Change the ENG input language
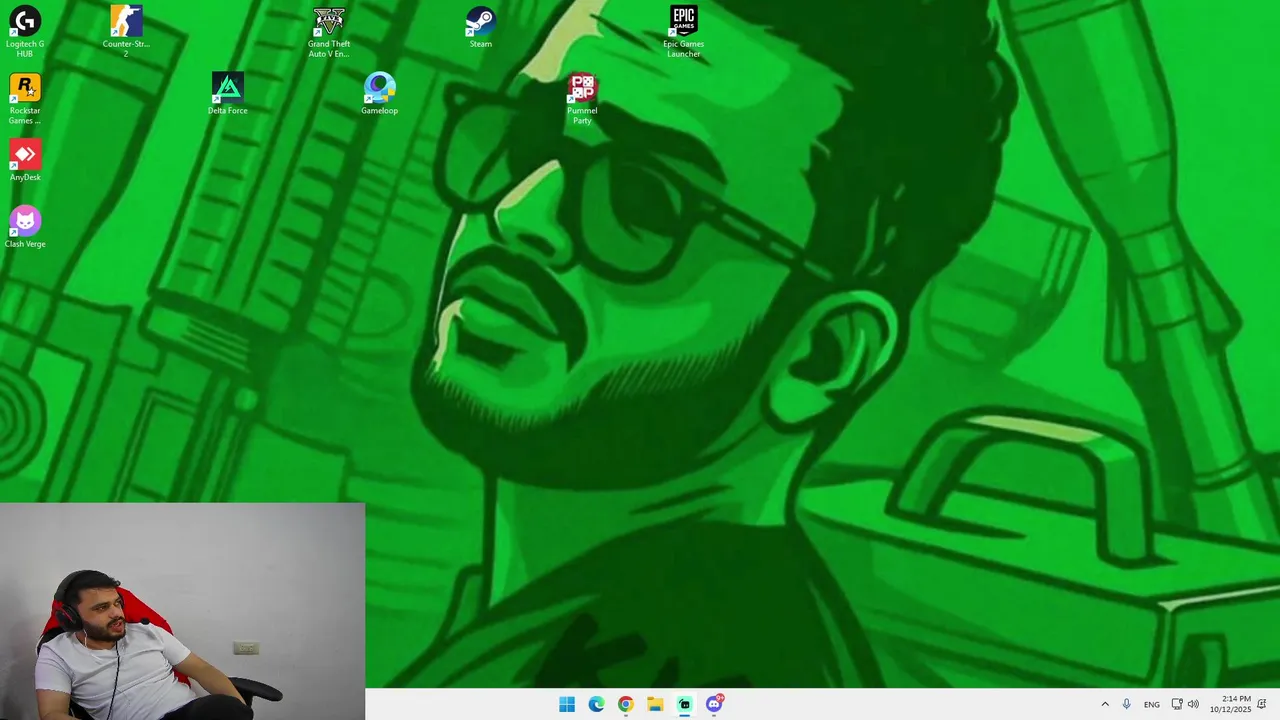 pyautogui.click(x=1152, y=704)
